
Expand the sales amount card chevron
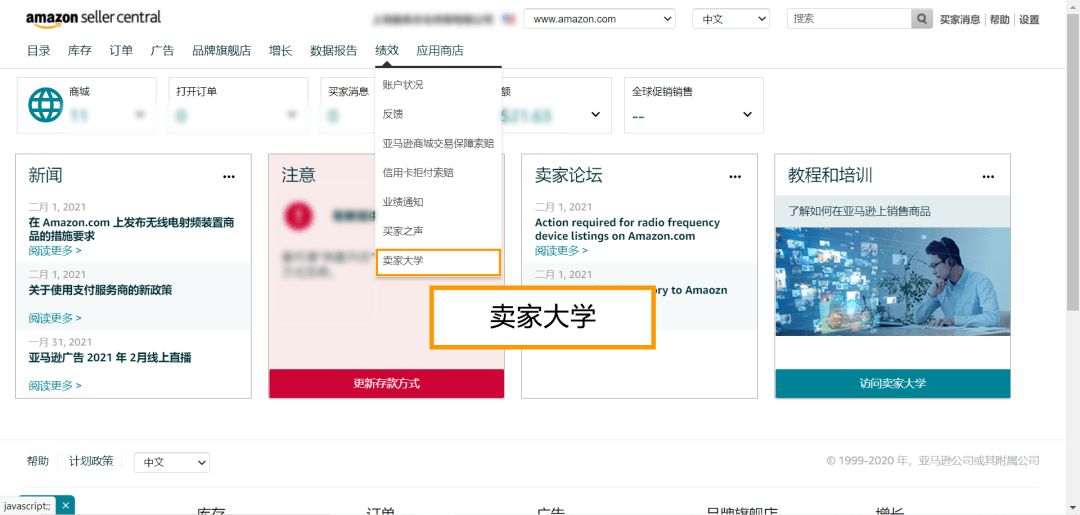point(595,114)
